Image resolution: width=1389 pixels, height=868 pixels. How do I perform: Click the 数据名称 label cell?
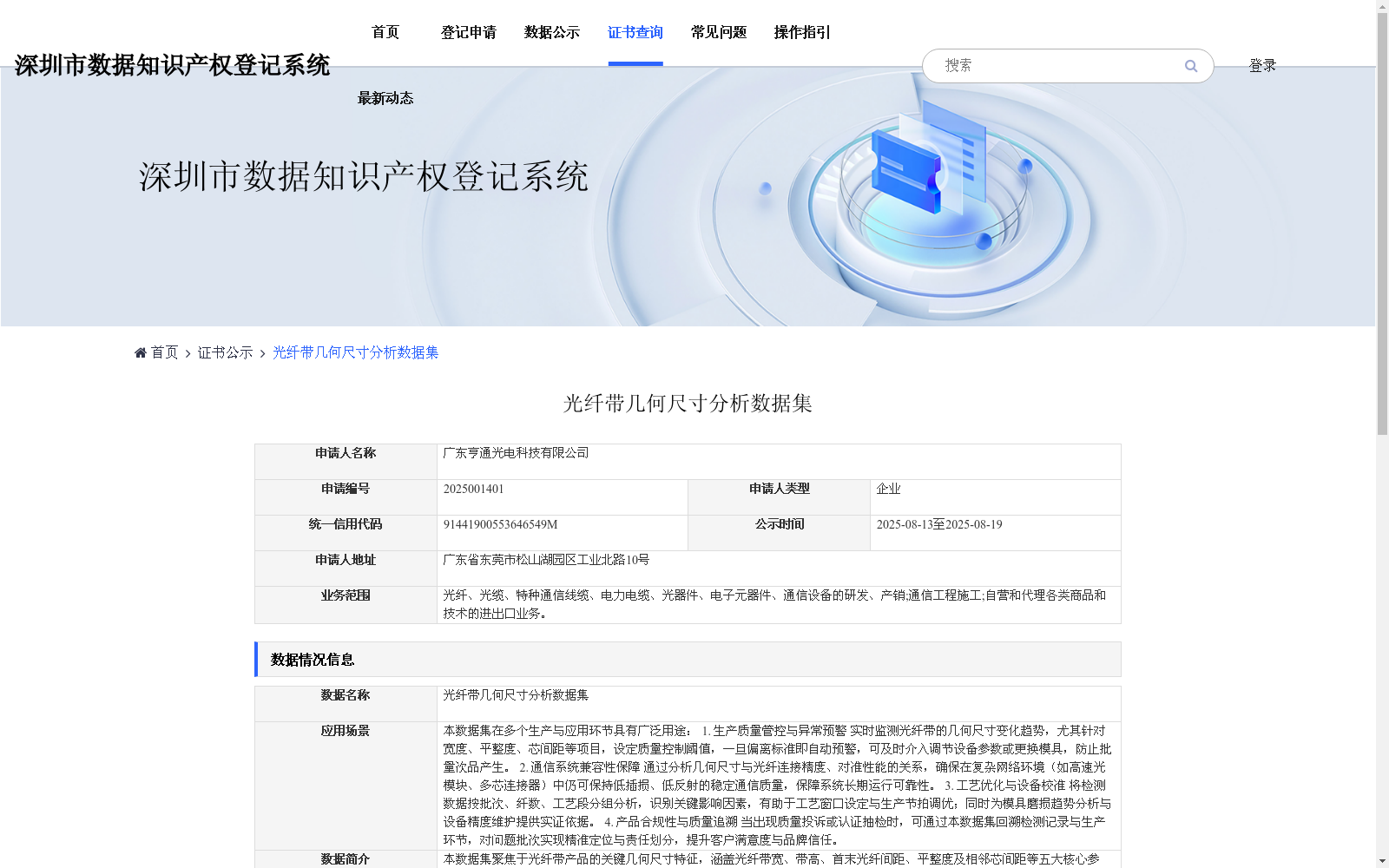tap(346, 704)
